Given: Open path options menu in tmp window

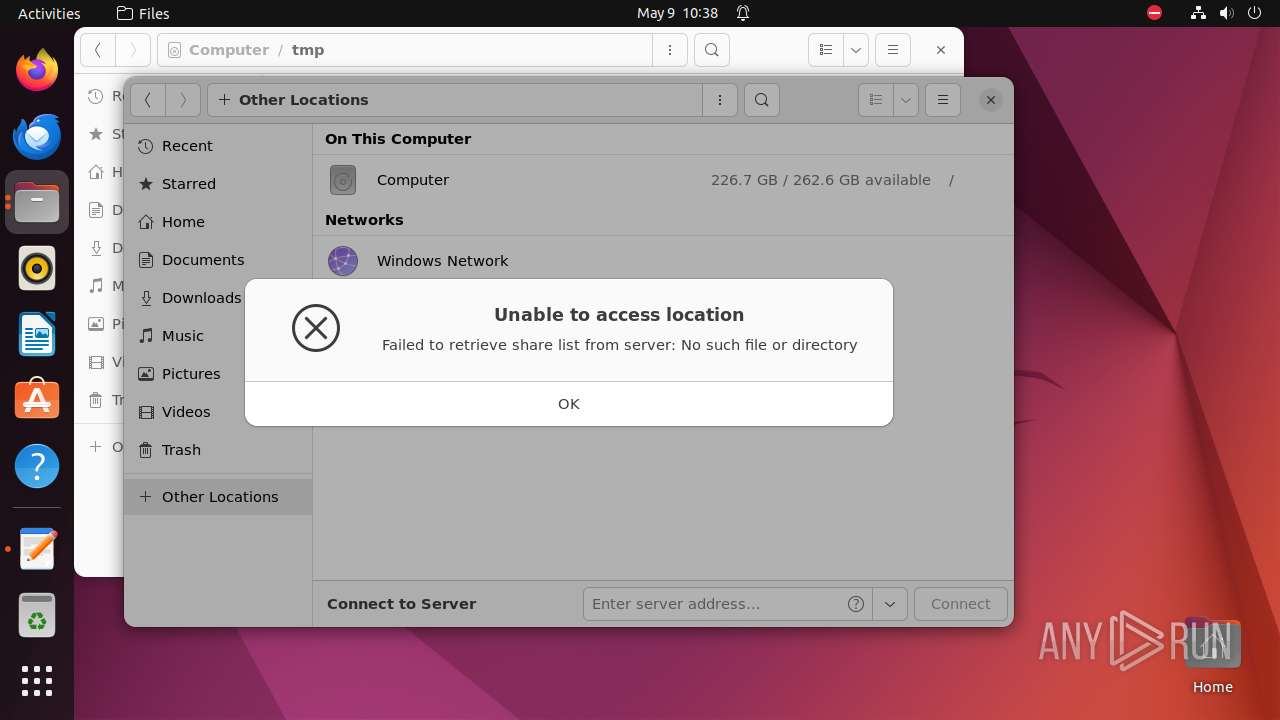Looking at the screenshot, I should (x=670, y=50).
